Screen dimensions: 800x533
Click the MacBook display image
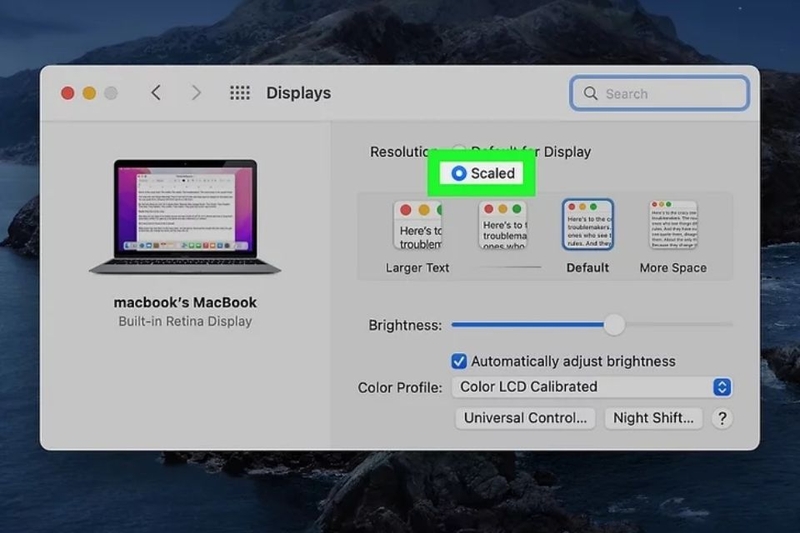[185, 217]
